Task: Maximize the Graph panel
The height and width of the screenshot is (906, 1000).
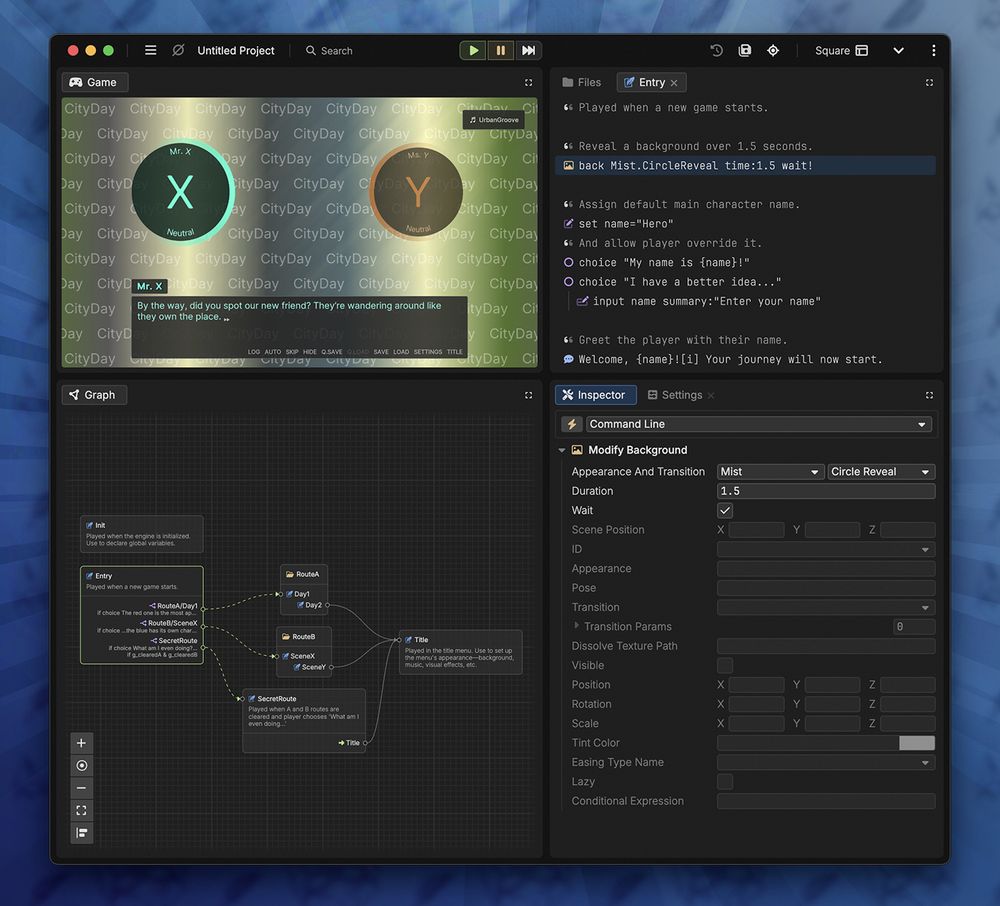Action: point(529,395)
